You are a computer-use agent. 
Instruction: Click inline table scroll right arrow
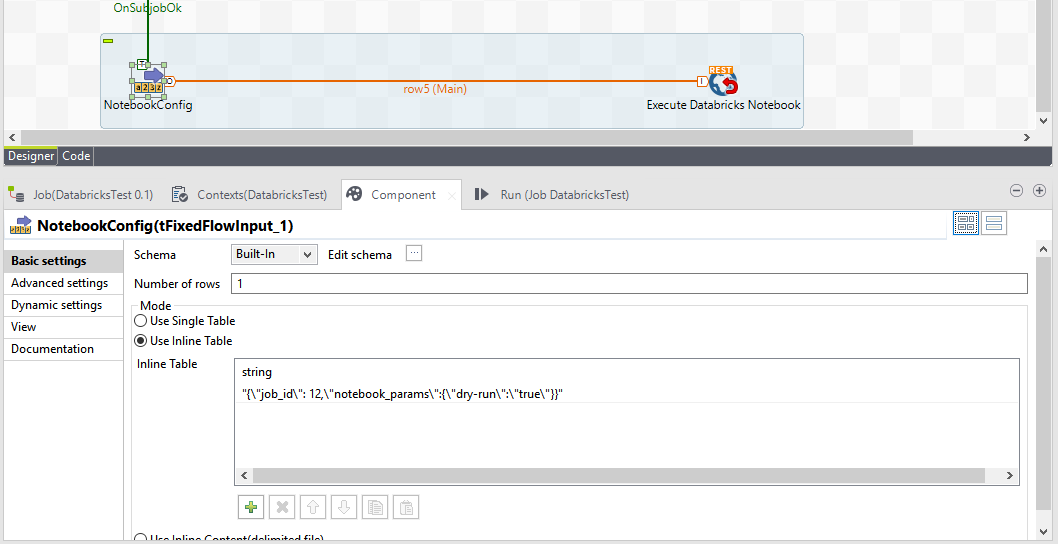[1009, 476]
